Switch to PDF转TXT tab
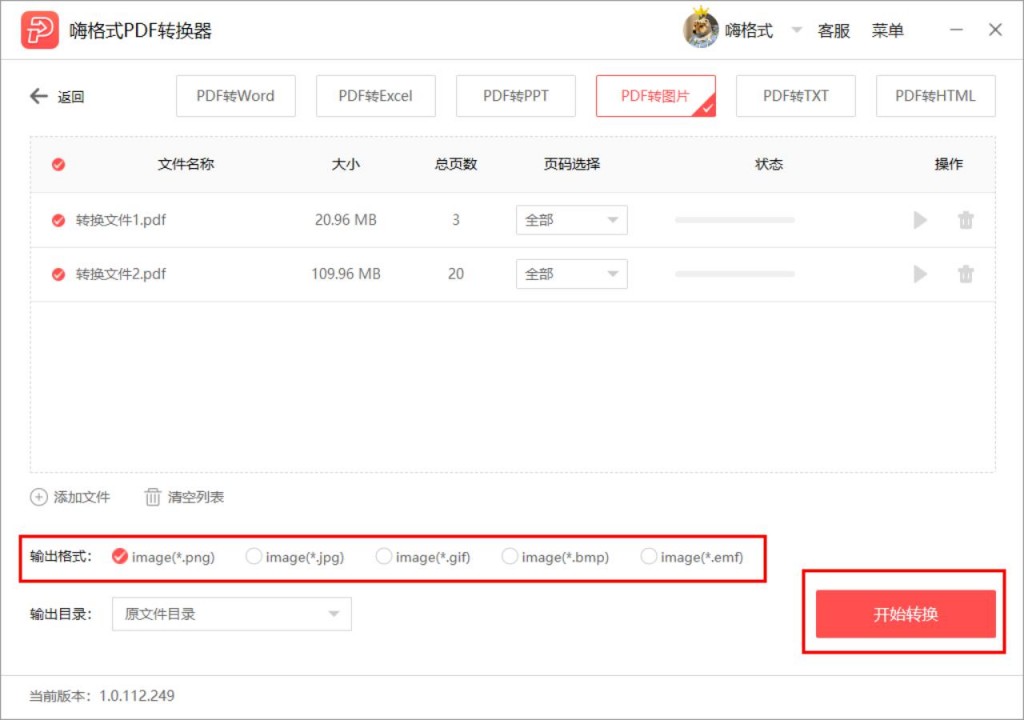 795,96
